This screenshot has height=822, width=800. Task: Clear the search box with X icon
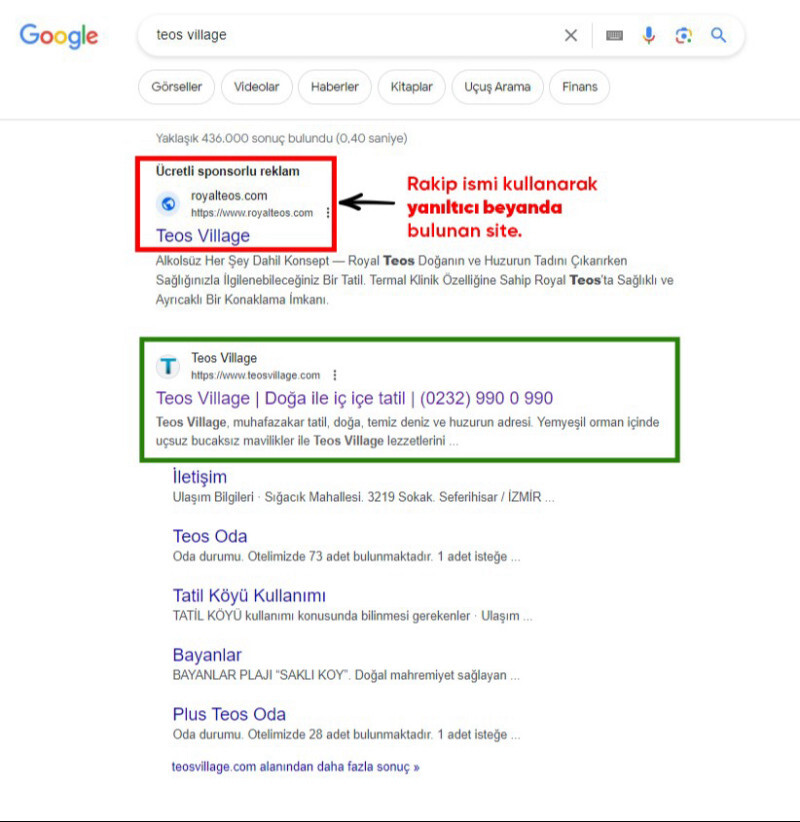coord(571,35)
